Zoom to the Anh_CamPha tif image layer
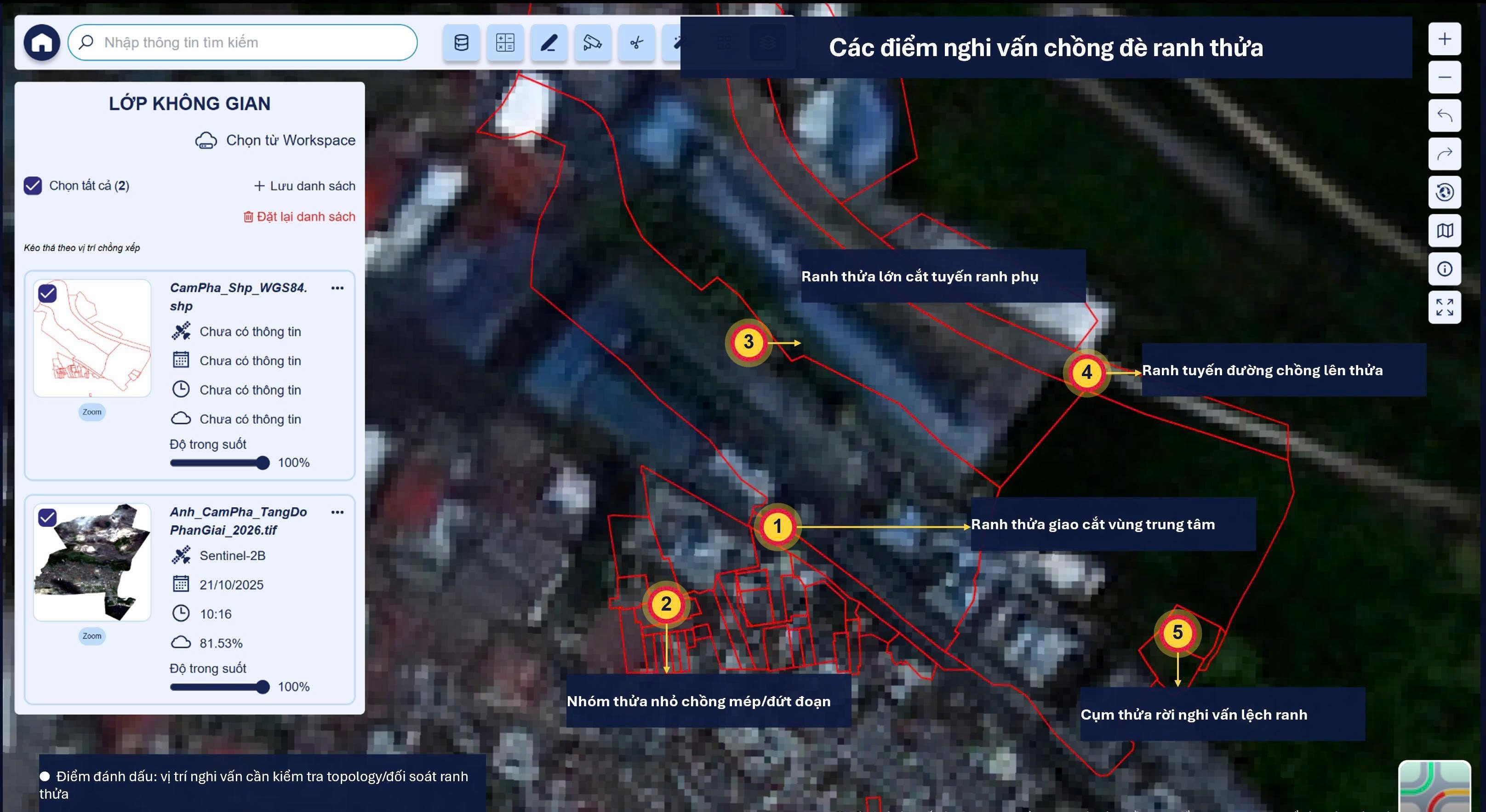Image resolution: width=1486 pixels, height=812 pixels. tap(91, 636)
